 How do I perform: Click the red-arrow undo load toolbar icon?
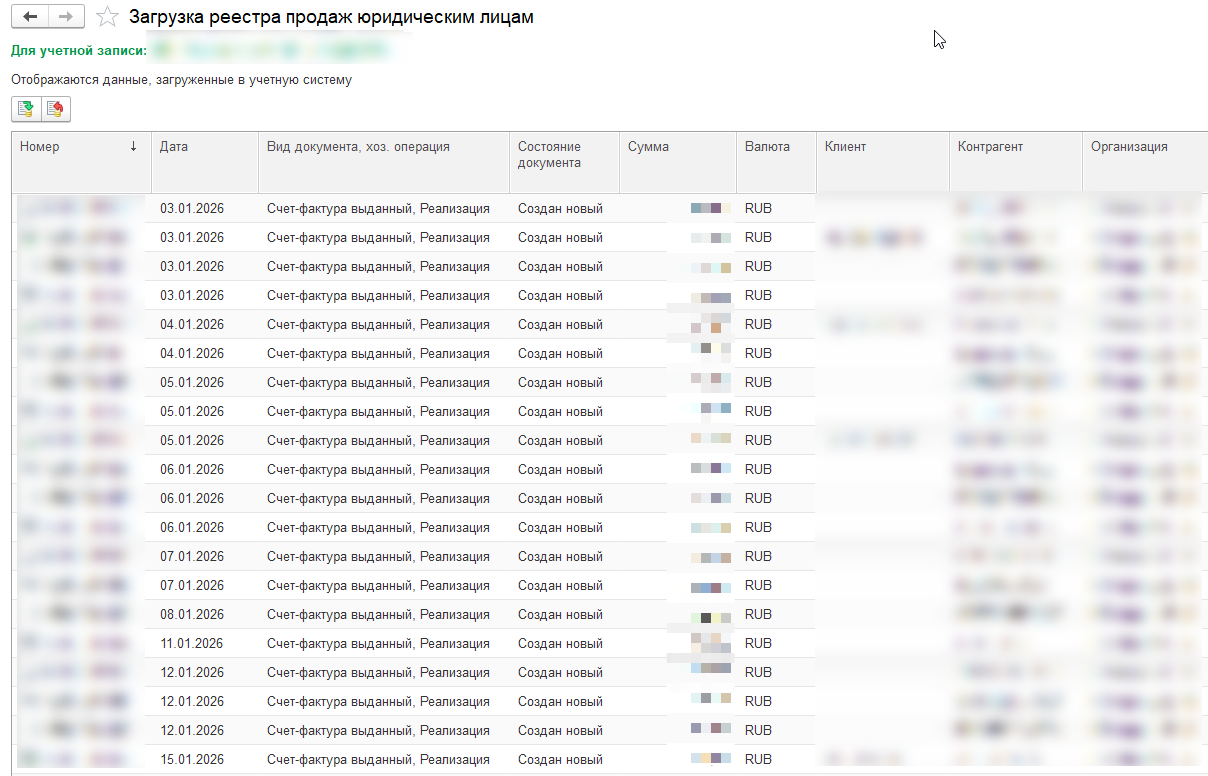[56, 109]
